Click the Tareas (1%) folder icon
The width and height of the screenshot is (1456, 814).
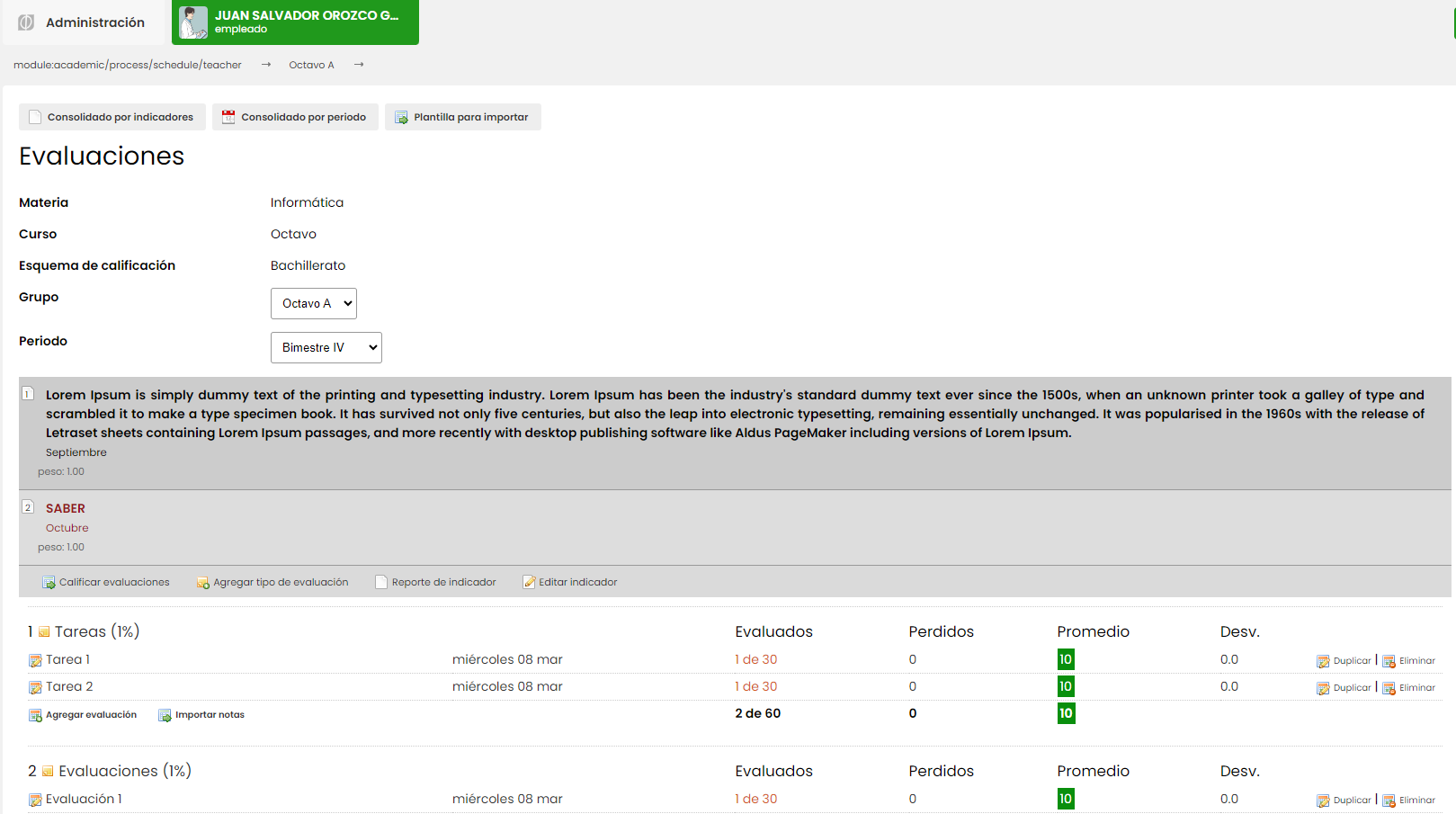coord(44,631)
